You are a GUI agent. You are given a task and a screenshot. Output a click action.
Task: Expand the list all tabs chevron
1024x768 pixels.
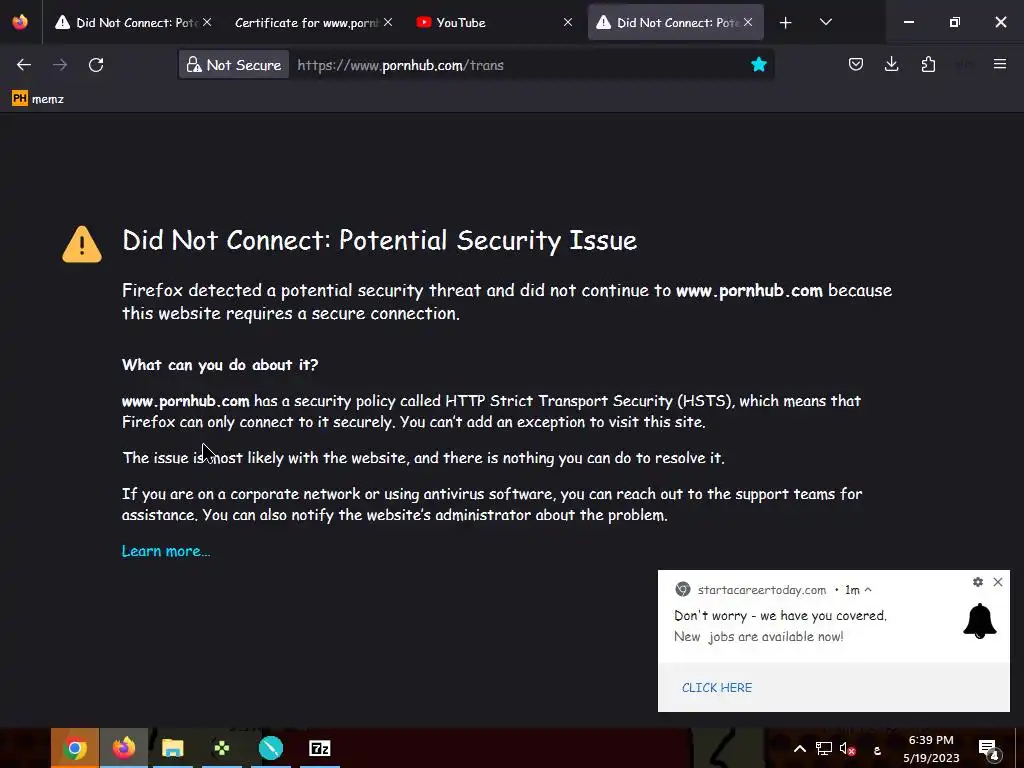(x=825, y=22)
